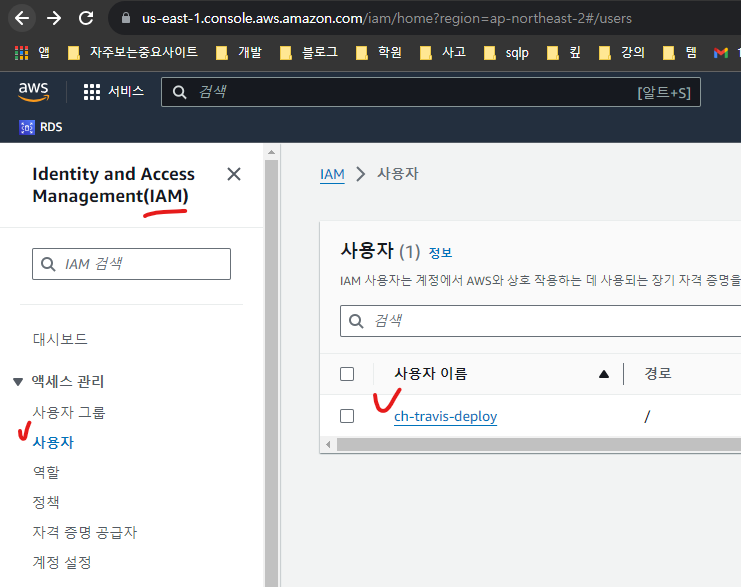741x587 pixels.
Task: Open 자격 증명 공급자 in the sidebar
Action: 85,532
